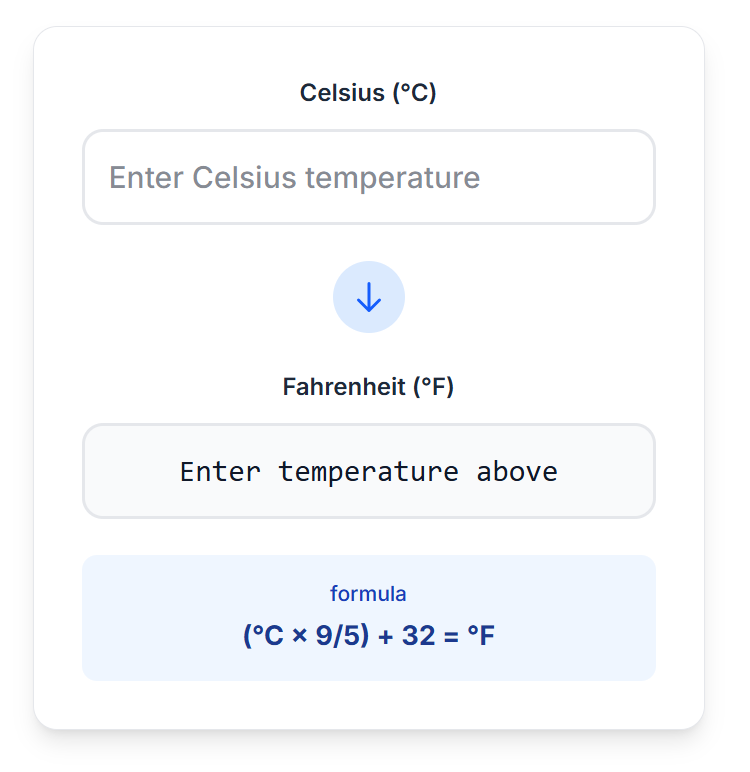
Task: Click the light blue formula panel
Action: coord(369,618)
